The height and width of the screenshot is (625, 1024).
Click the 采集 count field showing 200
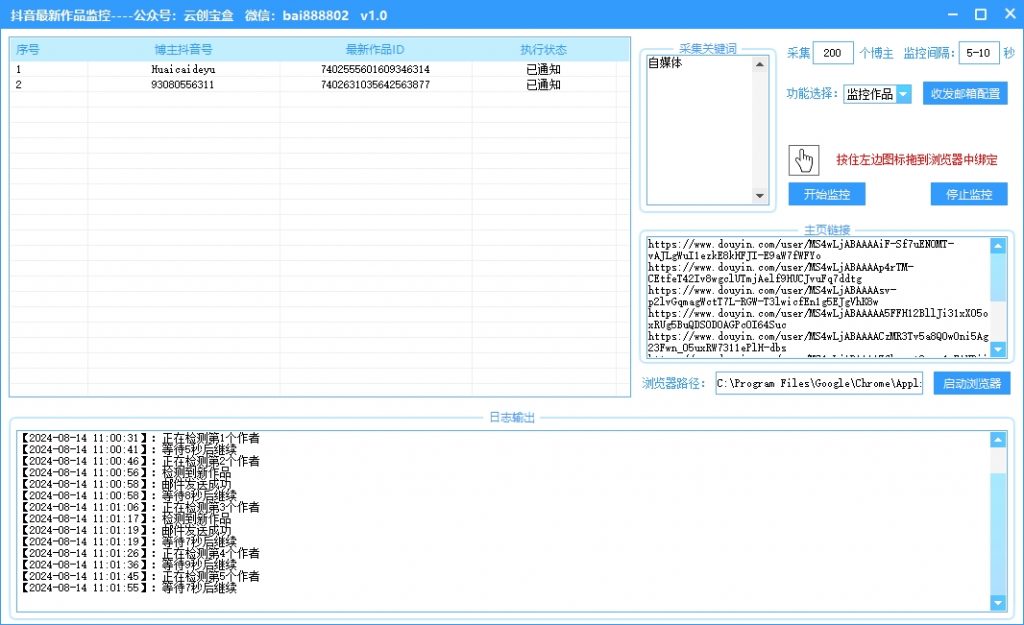(832, 54)
